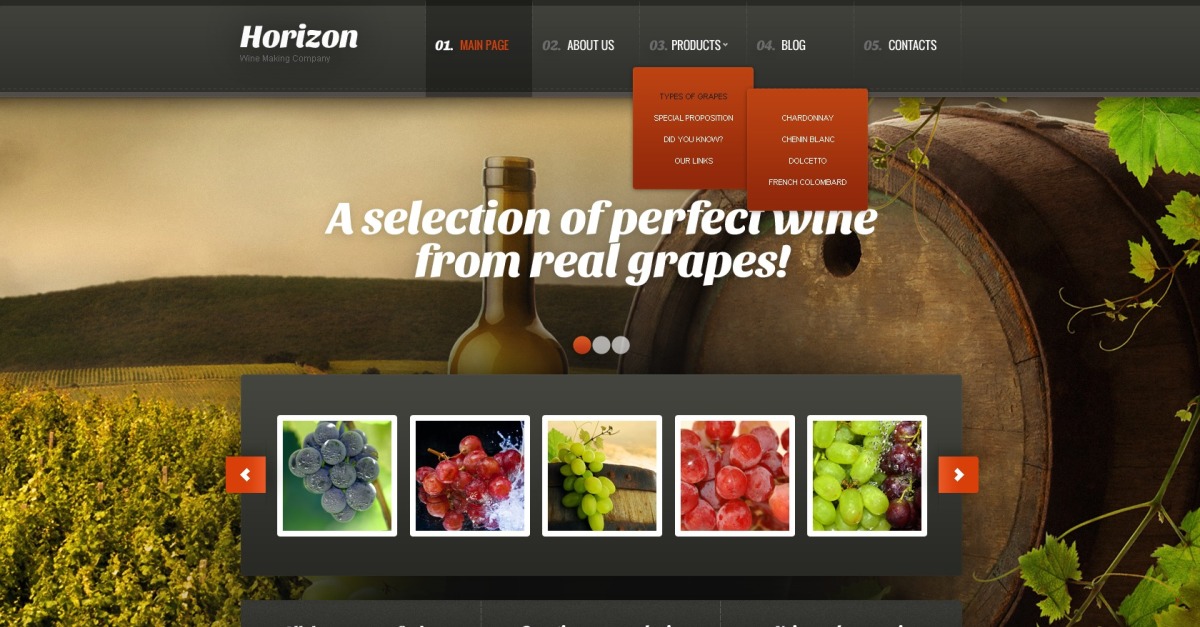This screenshot has height=627, width=1200.
Task: Open the blue grapes thumbnail
Action: coord(337,476)
